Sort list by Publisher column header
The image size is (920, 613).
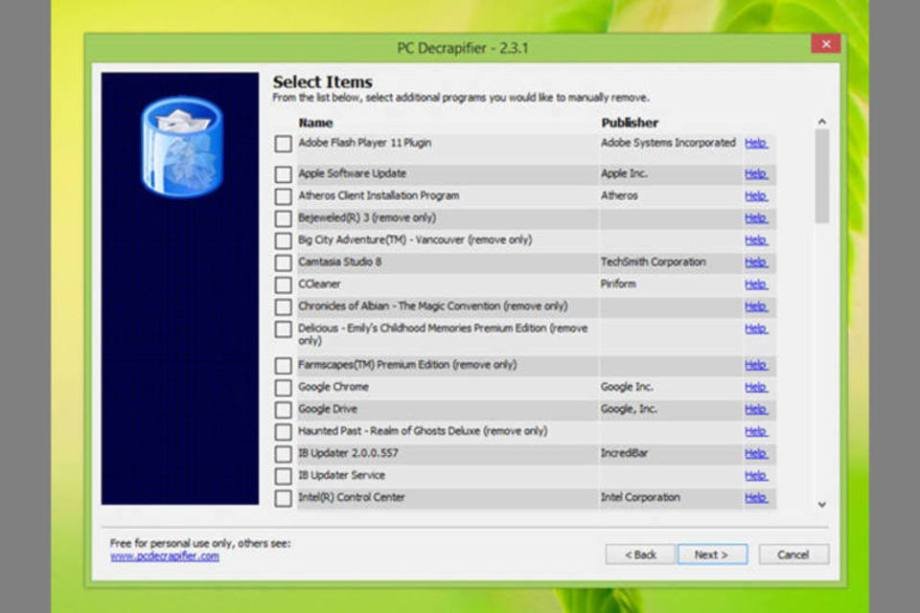pyautogui.click(x=629, y=123)
